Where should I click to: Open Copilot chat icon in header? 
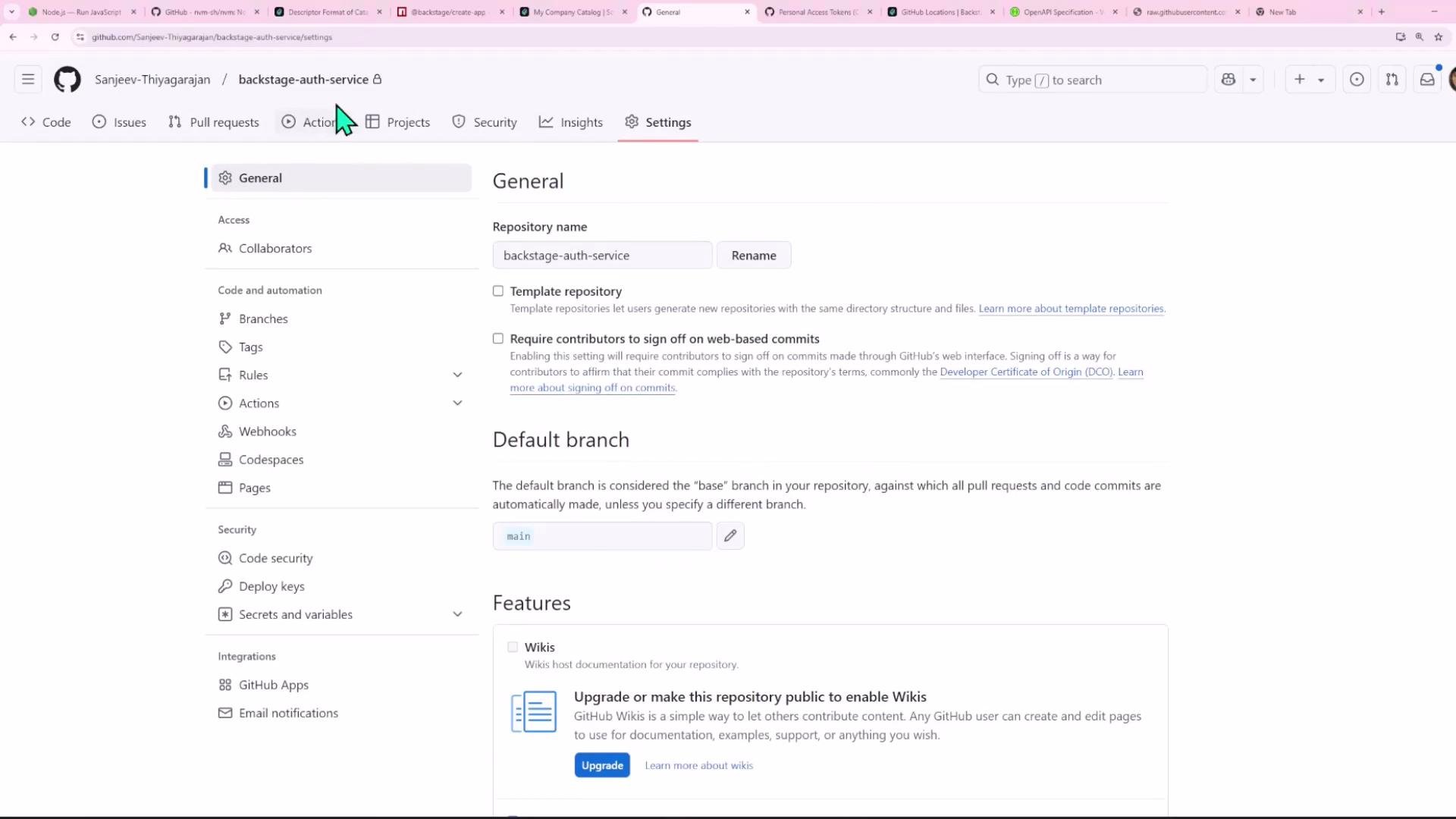(1228, 80)
